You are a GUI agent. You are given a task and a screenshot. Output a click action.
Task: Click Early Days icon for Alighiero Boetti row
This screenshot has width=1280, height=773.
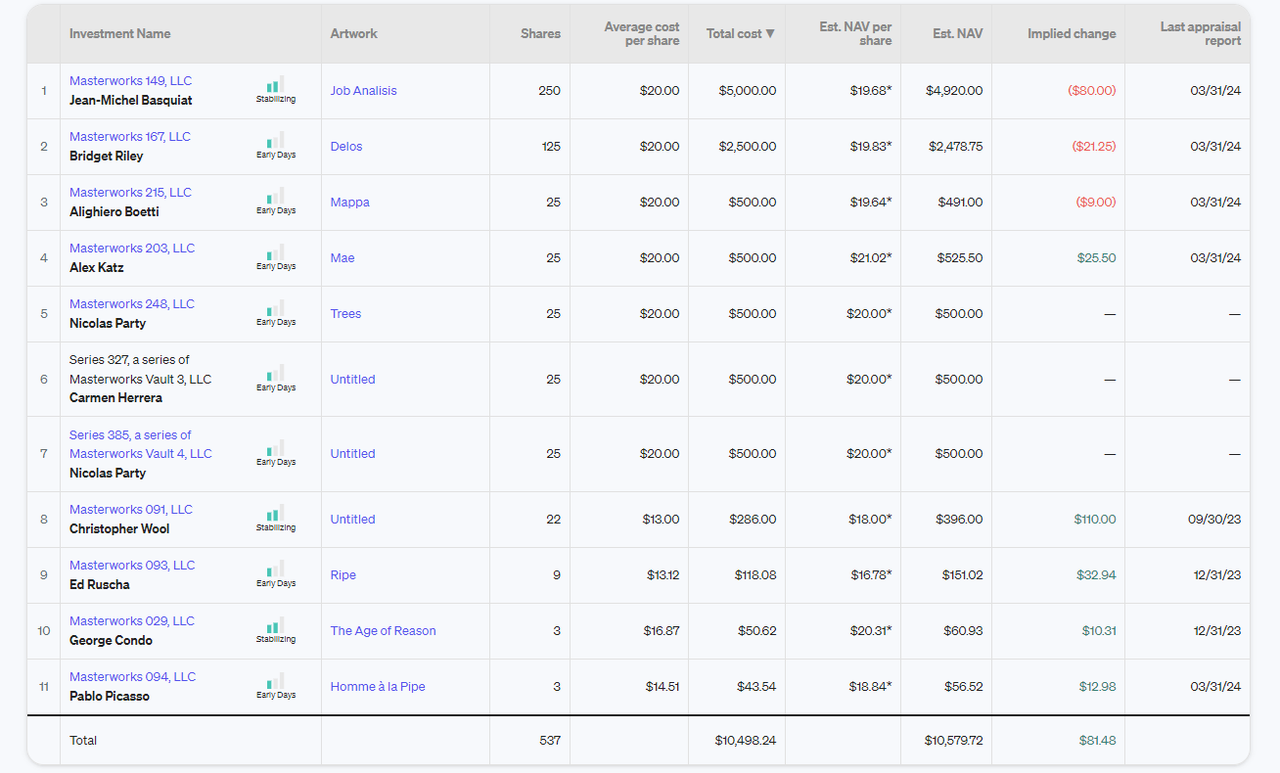coord(275,202)
